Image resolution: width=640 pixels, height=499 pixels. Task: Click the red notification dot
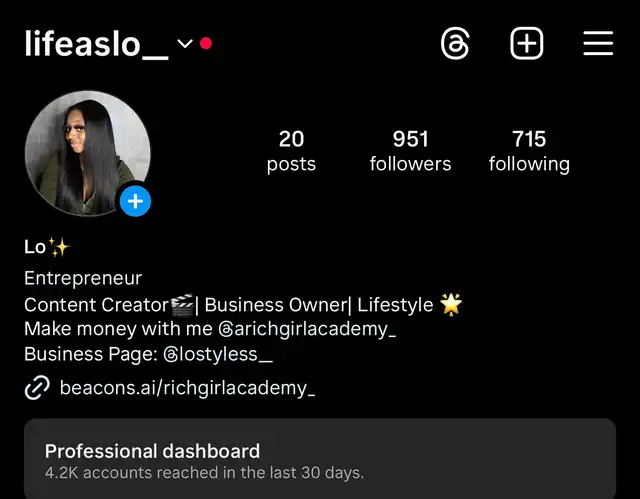point(206,43)
